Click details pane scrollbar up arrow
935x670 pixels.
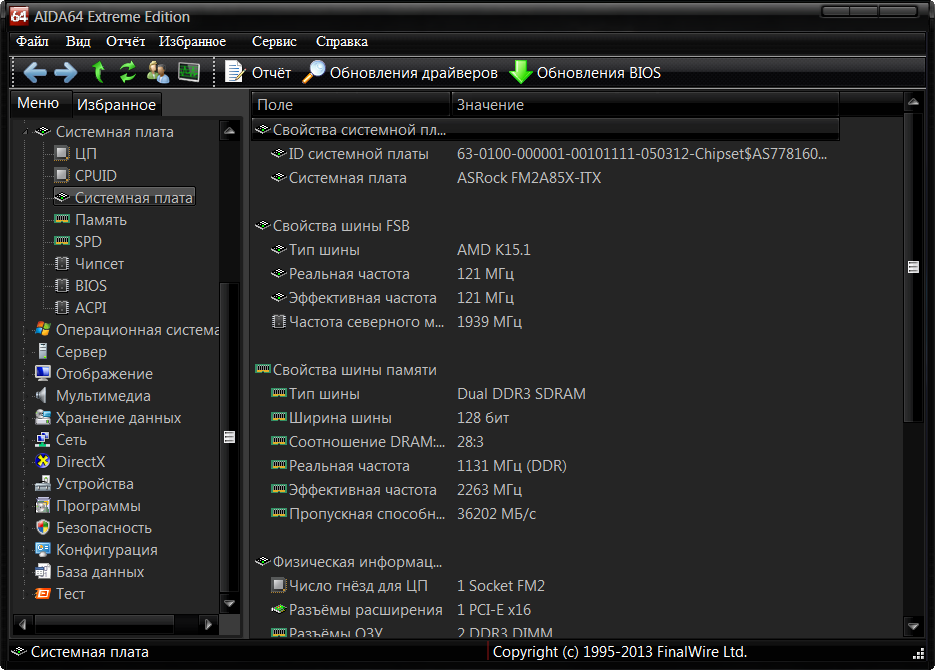(x=913, y=103)
